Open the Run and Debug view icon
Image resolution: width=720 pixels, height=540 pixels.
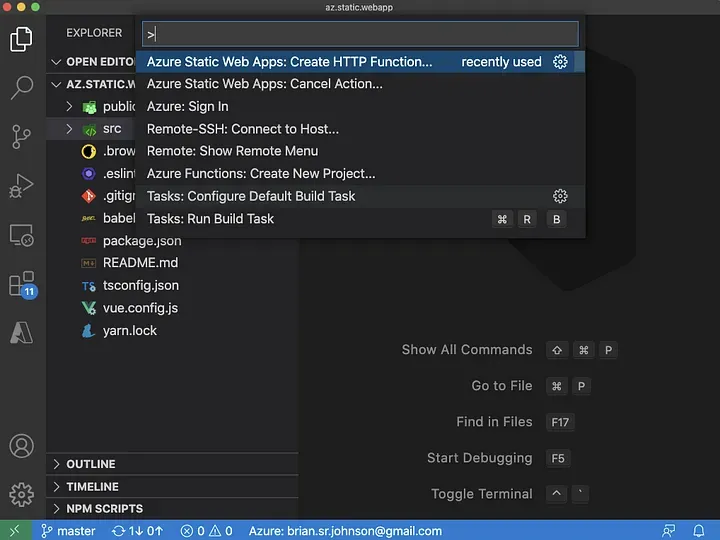(x=21, y=186)
